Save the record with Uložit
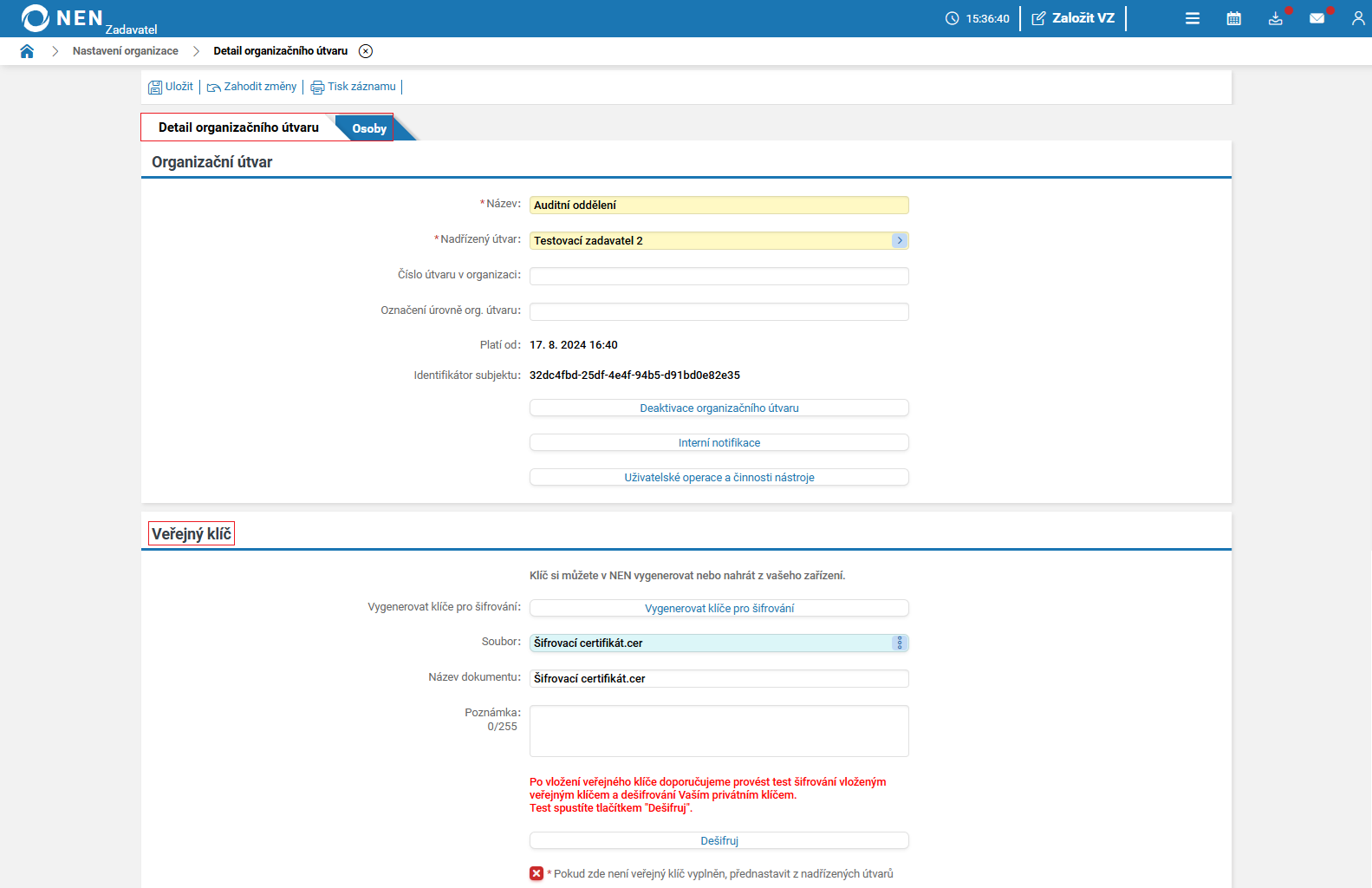Screen dimensions: 1372x888 (171, 87)
